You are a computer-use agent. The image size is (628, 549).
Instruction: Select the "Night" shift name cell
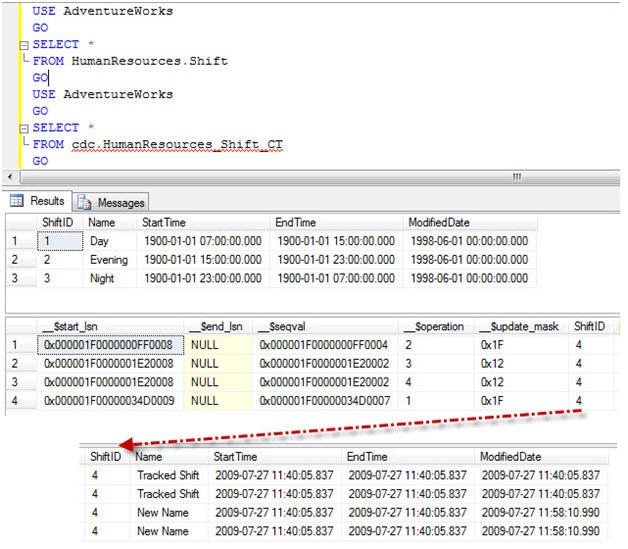pyautogui.click(x=104, y=279)
